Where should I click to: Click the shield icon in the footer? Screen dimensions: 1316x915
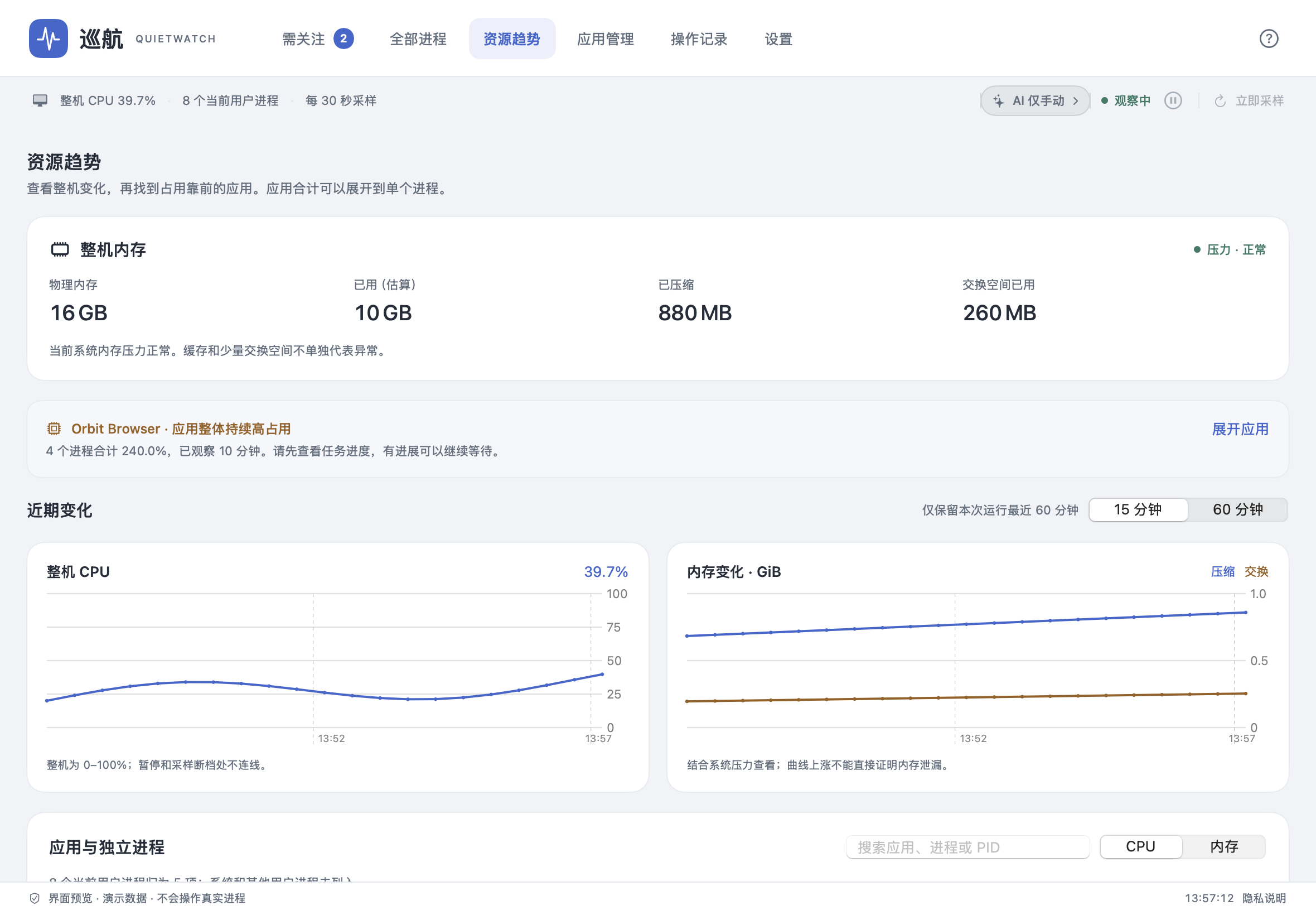35,898
